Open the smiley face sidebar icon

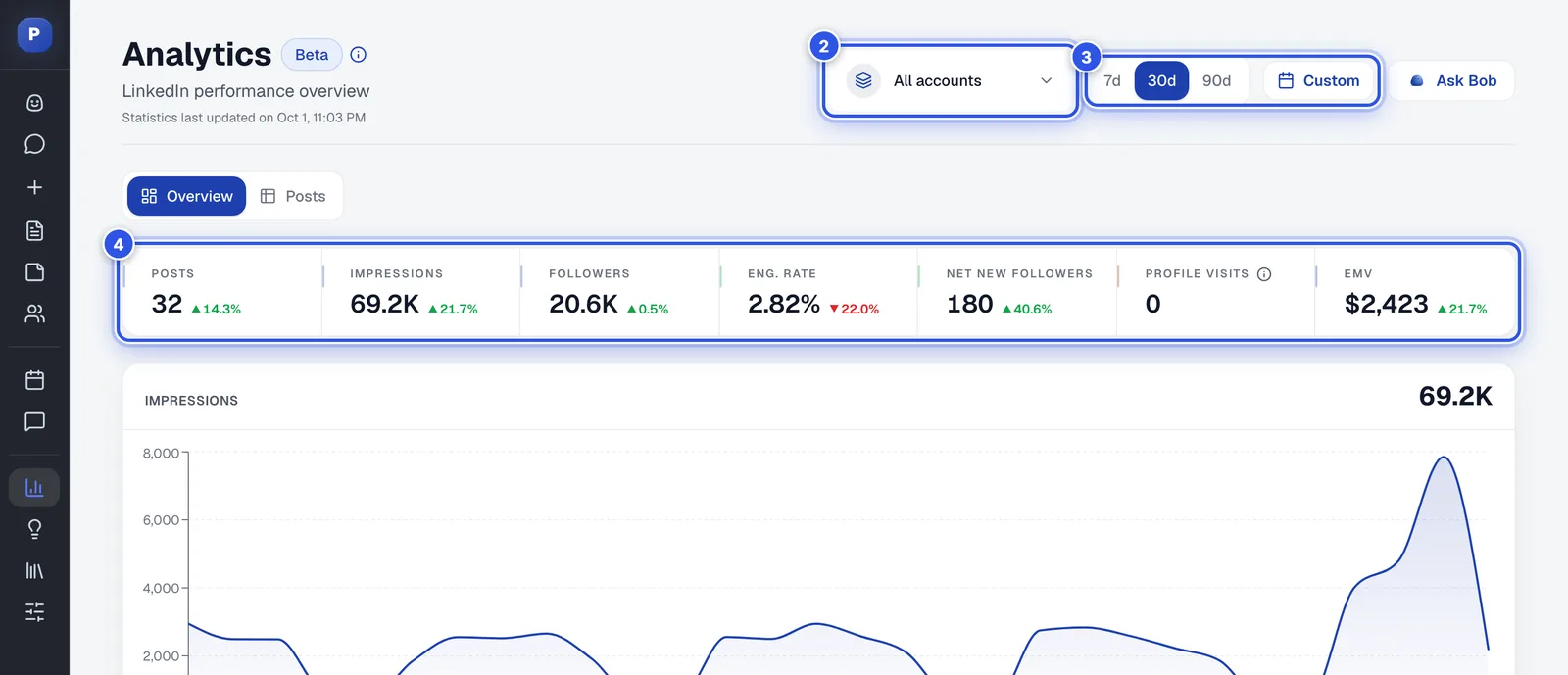34,103
